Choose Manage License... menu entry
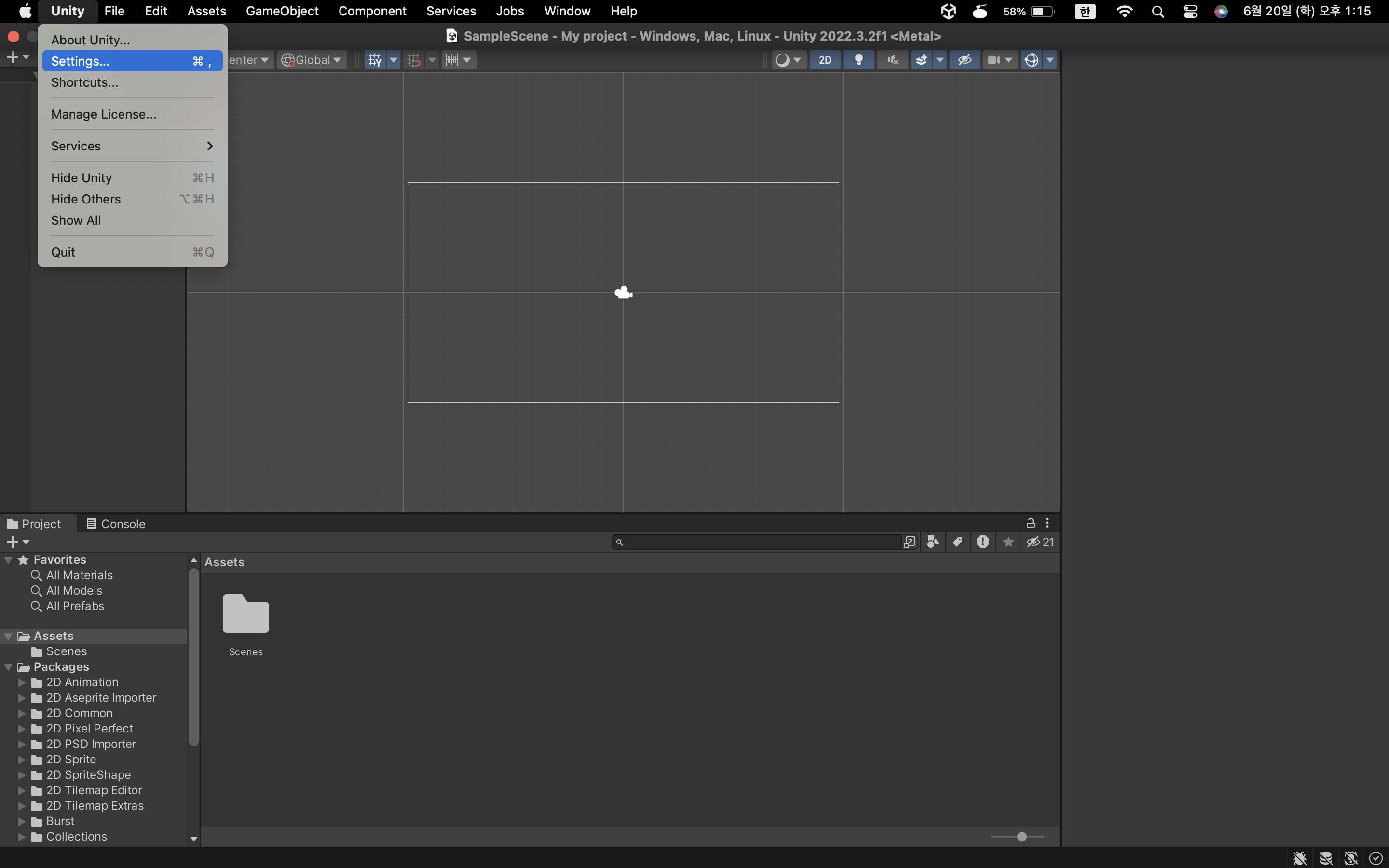Image resolution: width=1389 pixels, height=868 pixels. click(x=103, y=114)
